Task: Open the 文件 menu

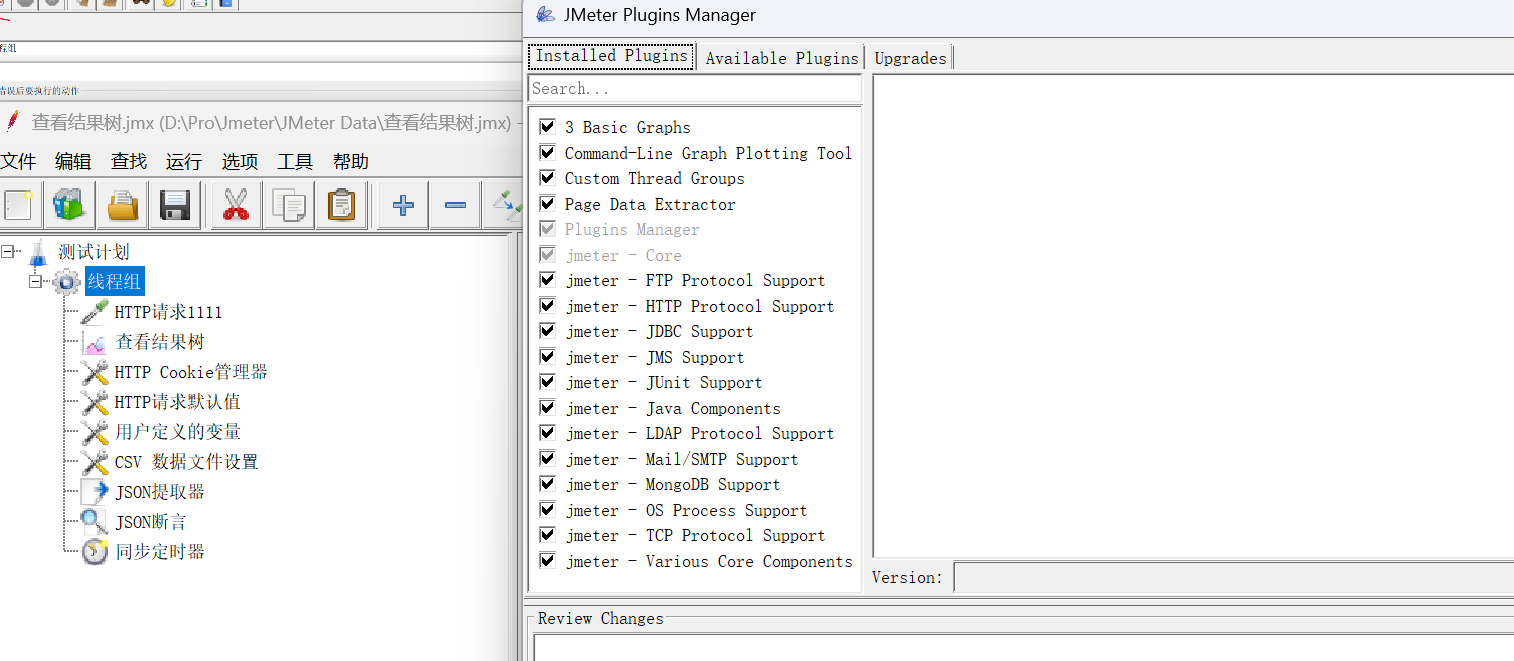Action: [x=18, y=161]
